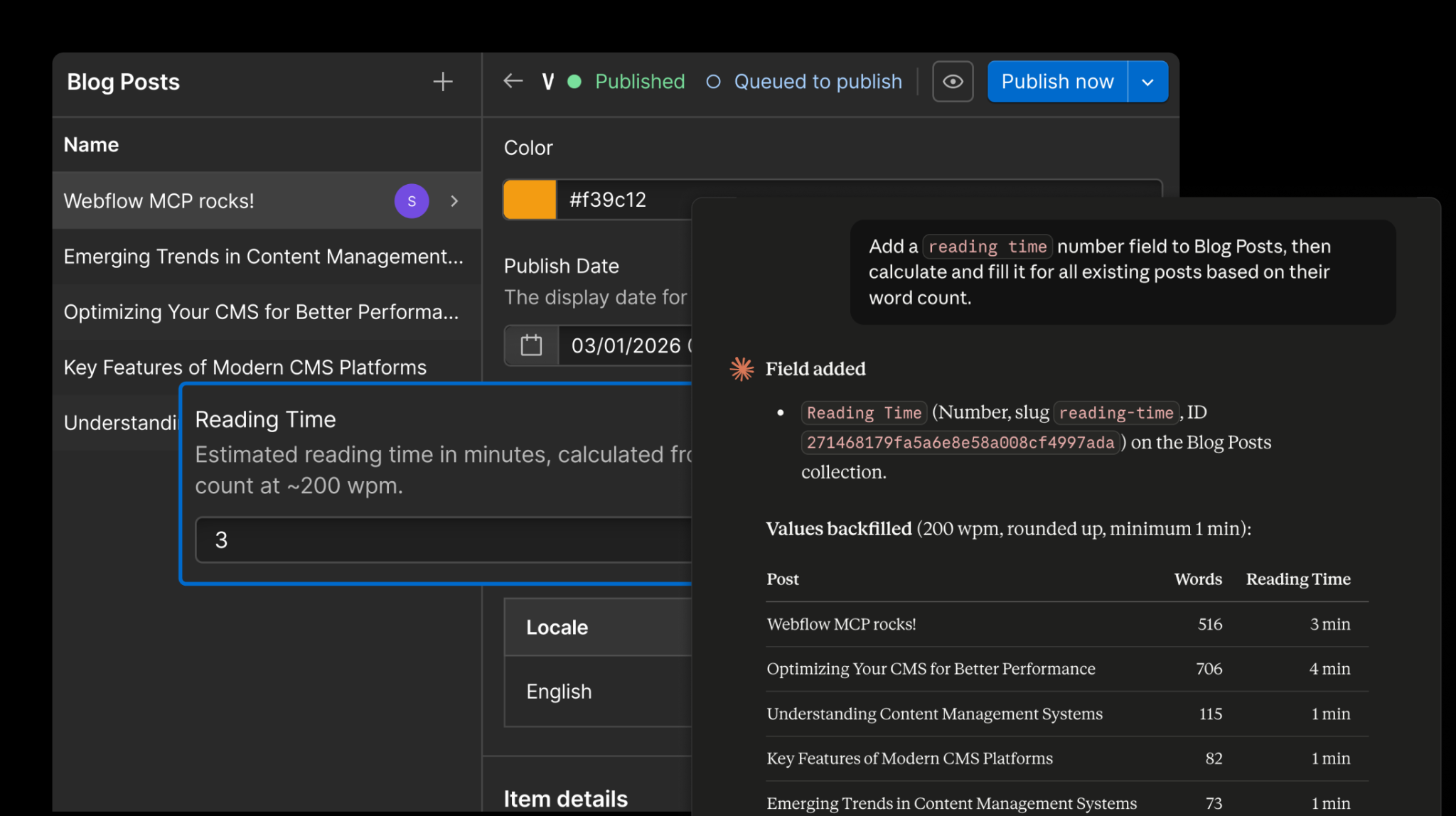Click the orange color swatch

point(530,200)
